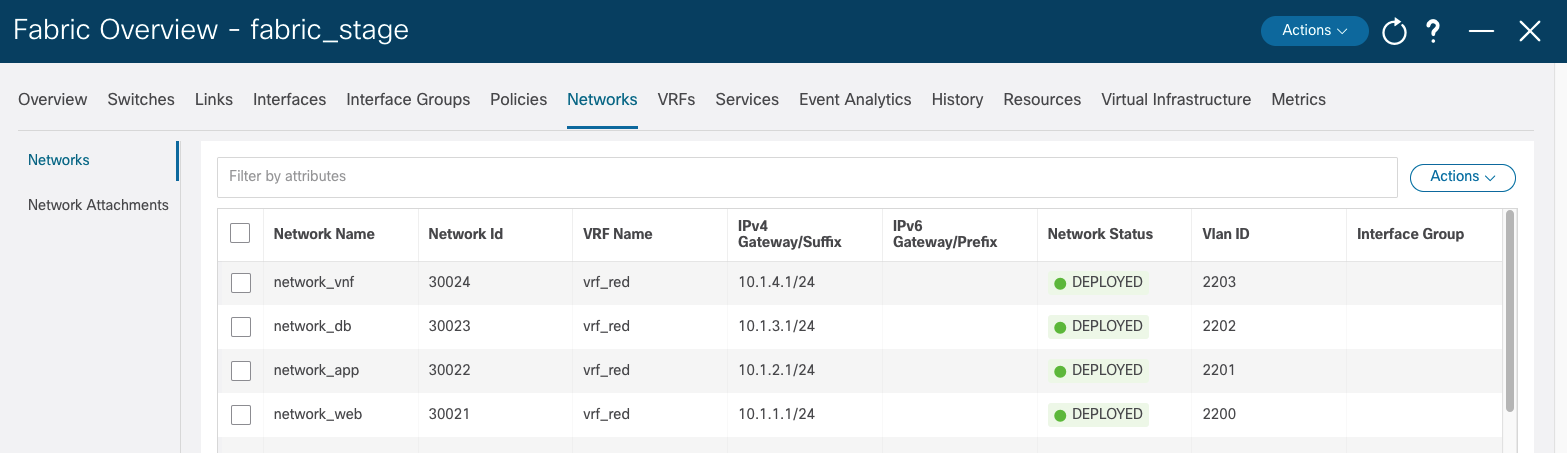Open the Resources tab
The image size is (1567, 453).
pos(1042,99)
